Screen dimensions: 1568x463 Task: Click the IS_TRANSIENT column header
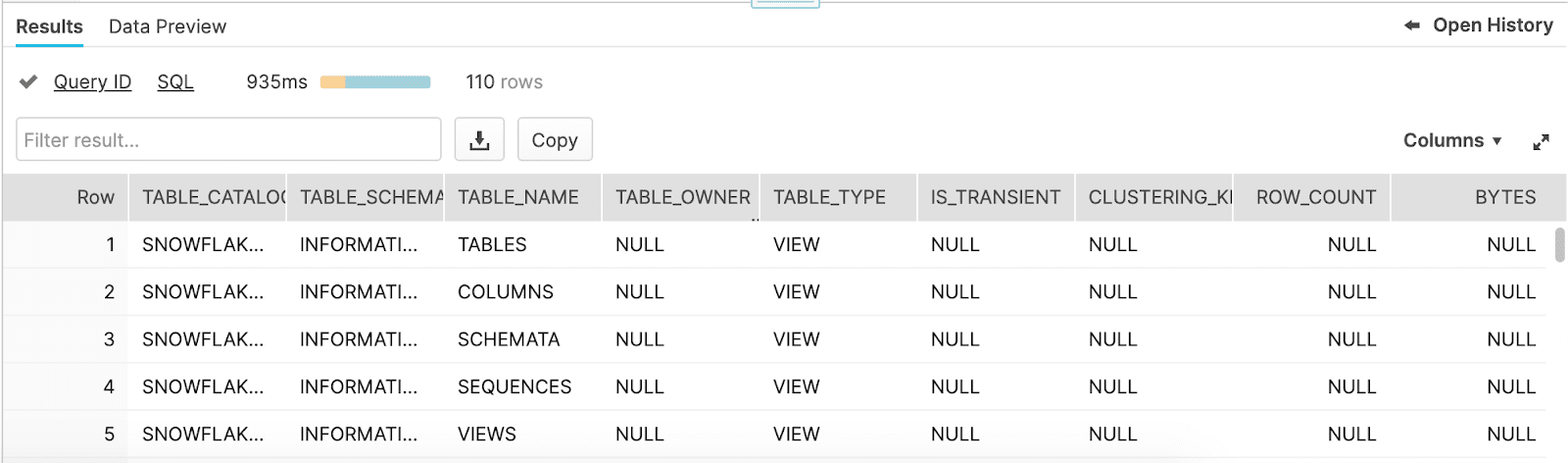(996, 197)
